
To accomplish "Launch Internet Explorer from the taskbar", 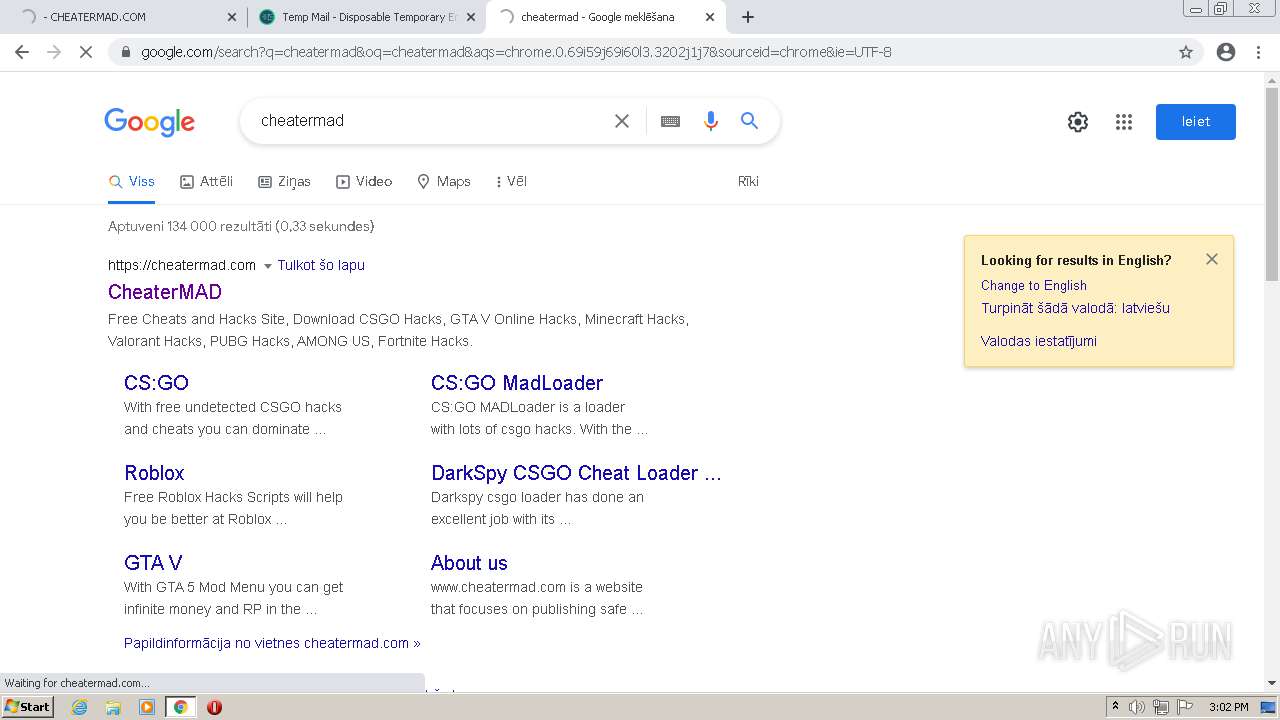I will (80, 707).
